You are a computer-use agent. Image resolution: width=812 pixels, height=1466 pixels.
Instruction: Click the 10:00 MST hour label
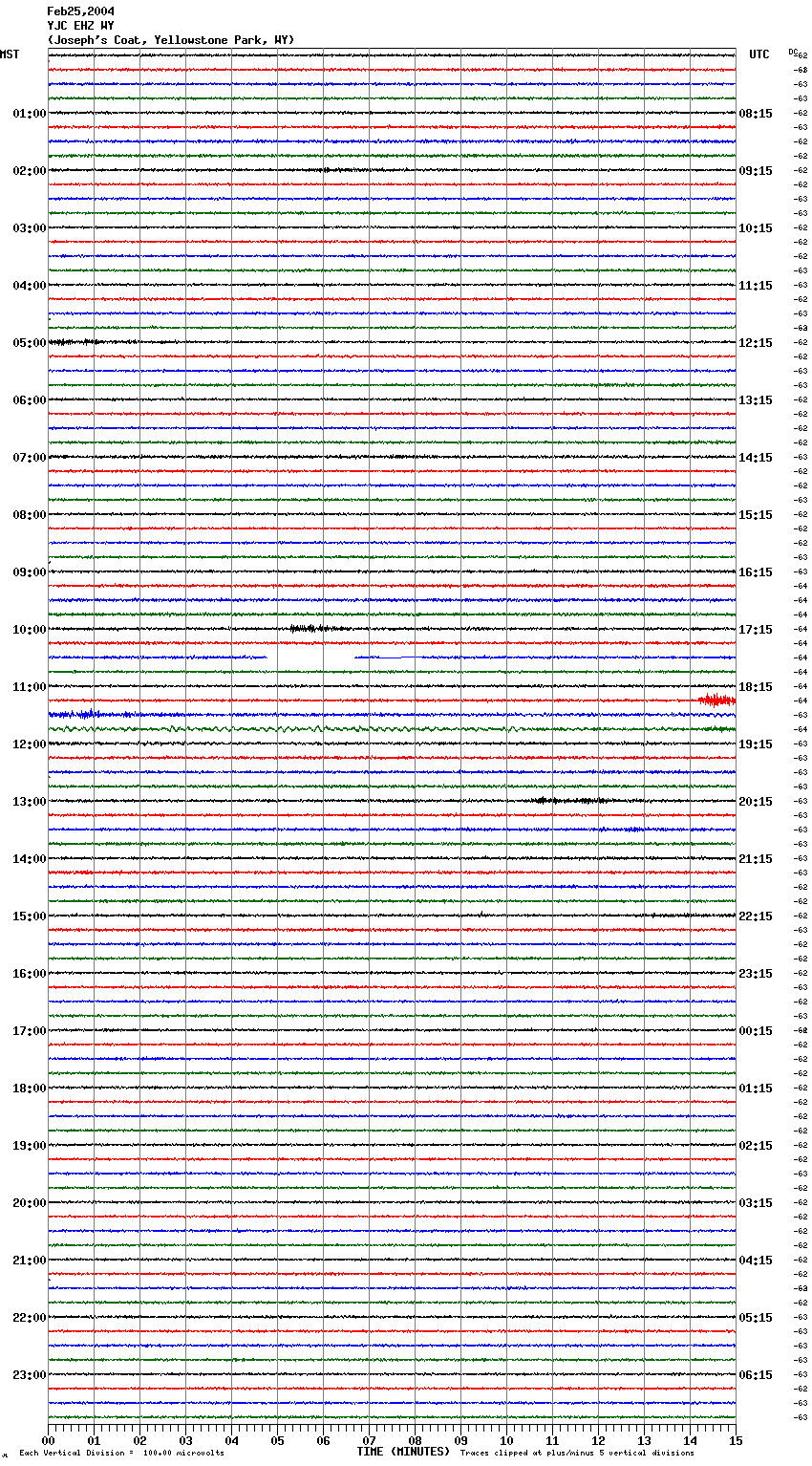(x=30, y=630)
